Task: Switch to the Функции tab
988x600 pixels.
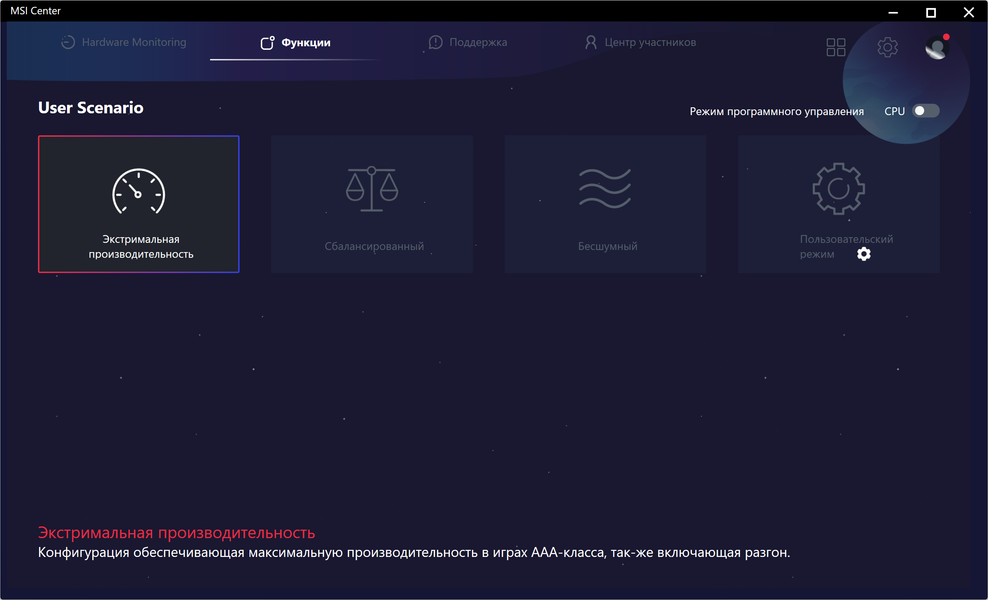Action: (x=296, y=42)
